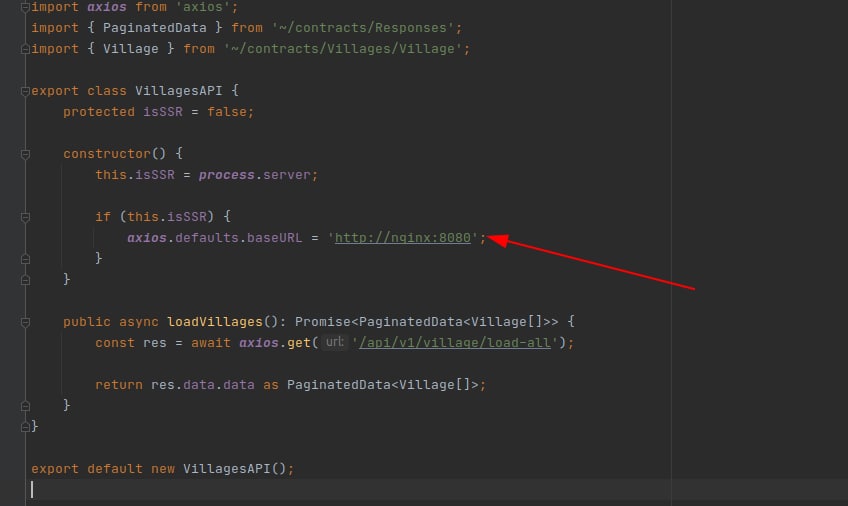The image size is (848, 506).
Task: Collapse the if (this.isSSR) block fold
Action: tap(25, 217)
